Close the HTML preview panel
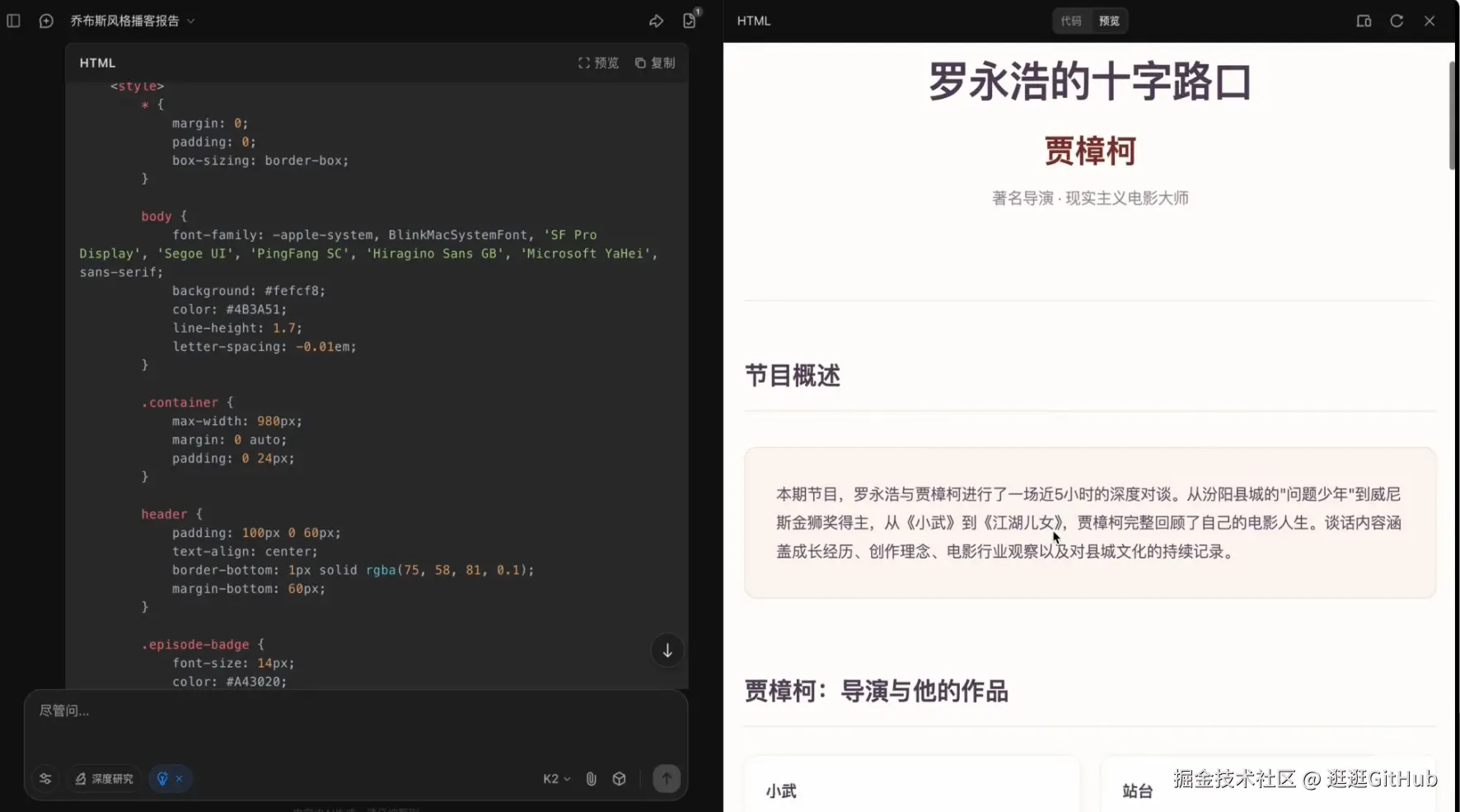The width and height of the screenshot is (1460, 812). pos(1430,21)
